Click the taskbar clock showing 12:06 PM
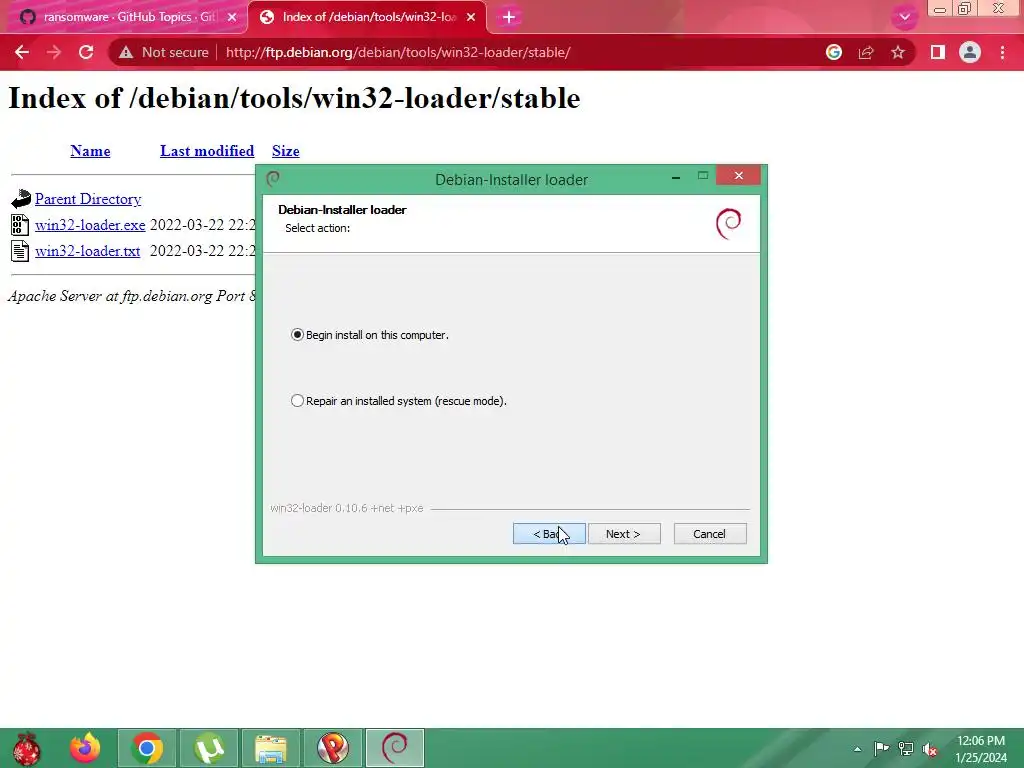1024x768 pixels. 981,749
